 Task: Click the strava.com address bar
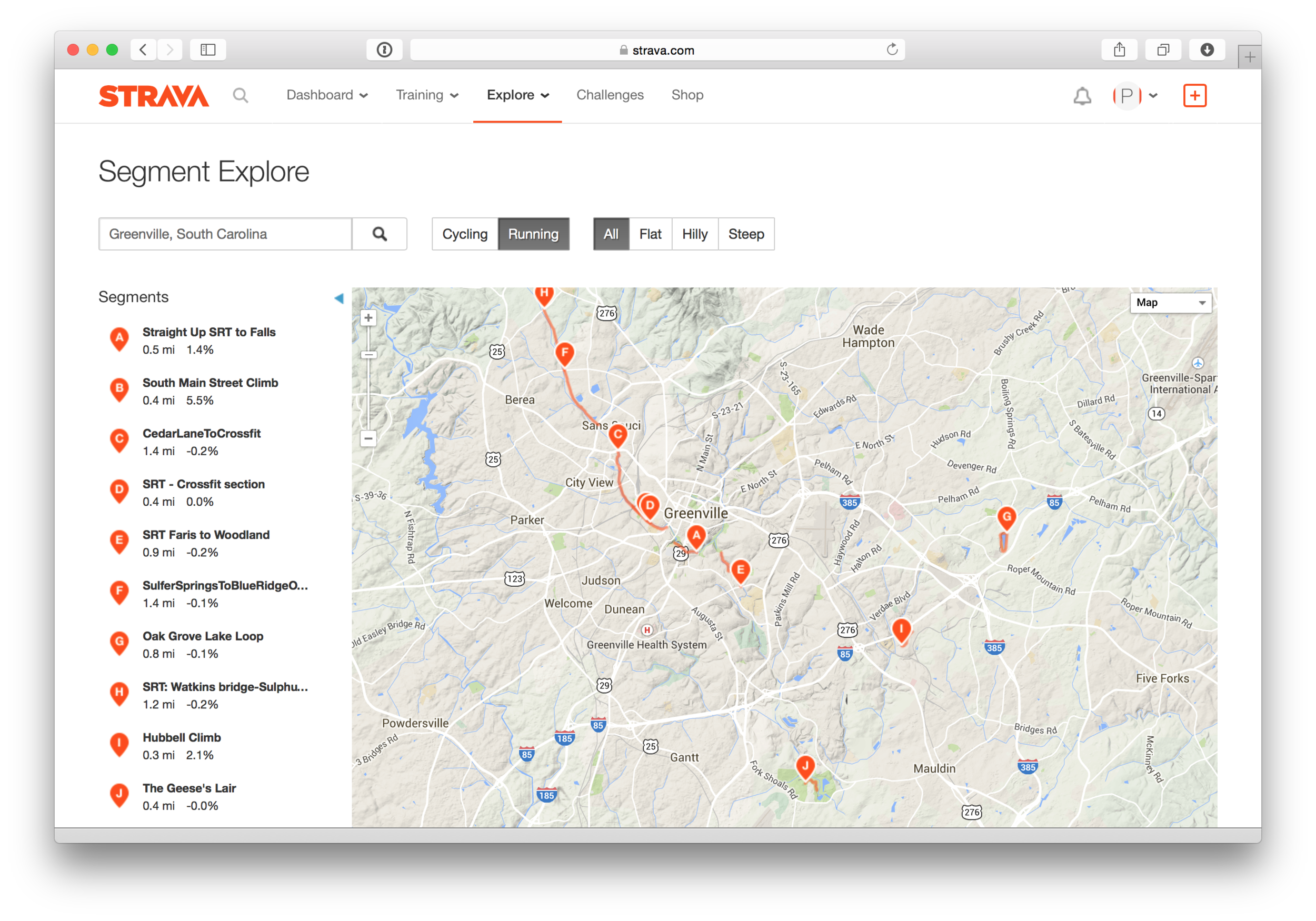[657, 50]
